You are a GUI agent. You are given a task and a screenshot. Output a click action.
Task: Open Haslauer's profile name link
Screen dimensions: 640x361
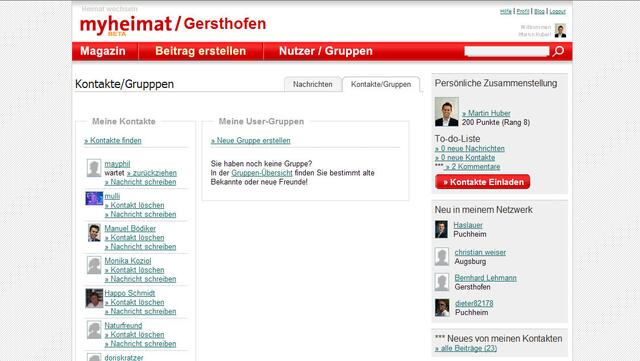468,225
